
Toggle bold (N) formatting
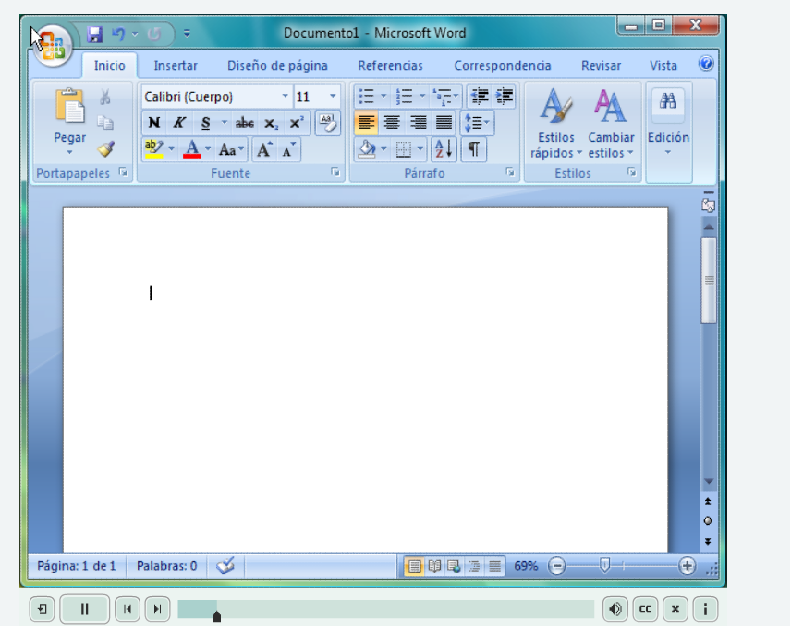154,123
